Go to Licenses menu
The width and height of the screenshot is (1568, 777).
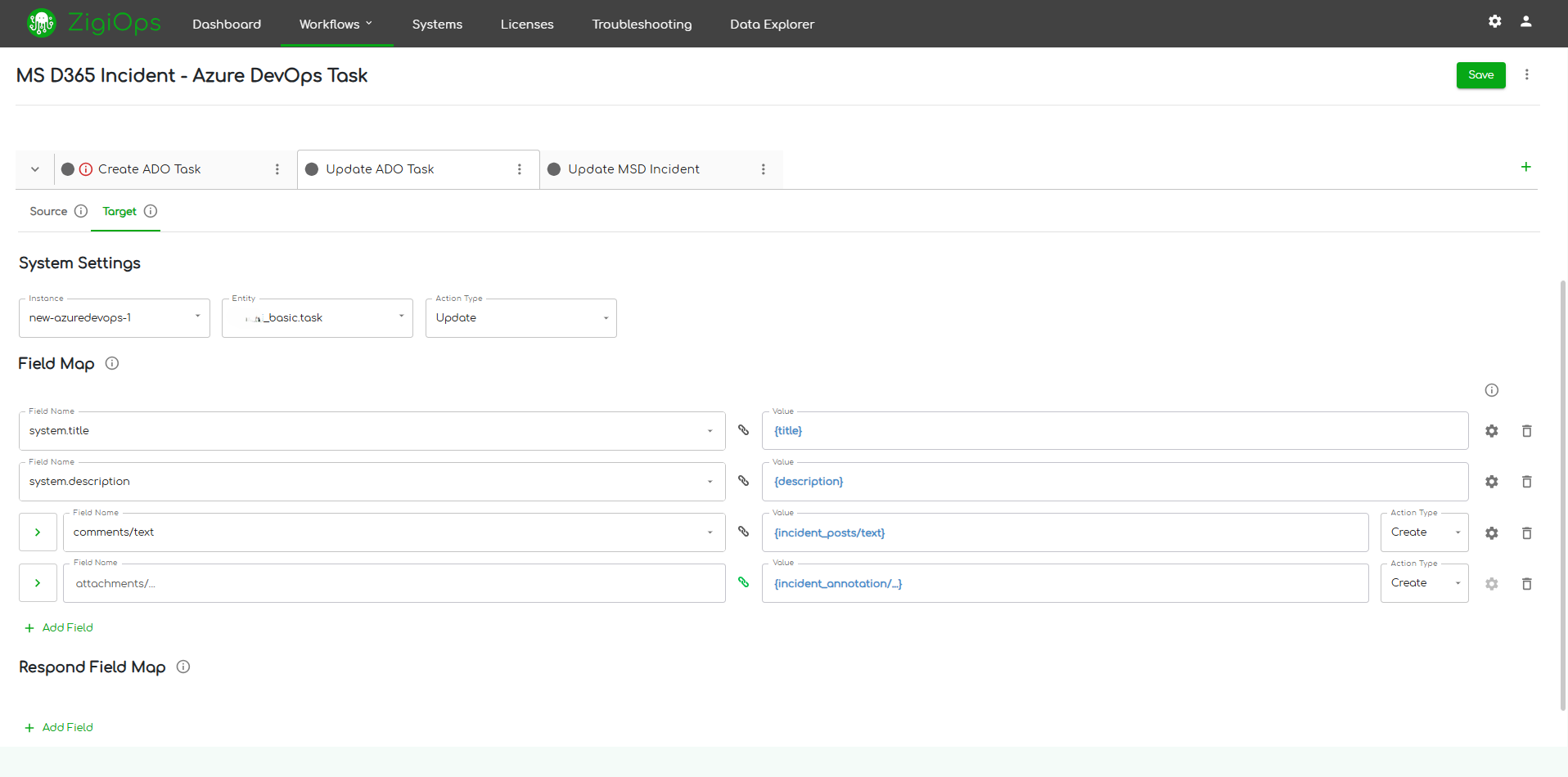pos(527,24)
